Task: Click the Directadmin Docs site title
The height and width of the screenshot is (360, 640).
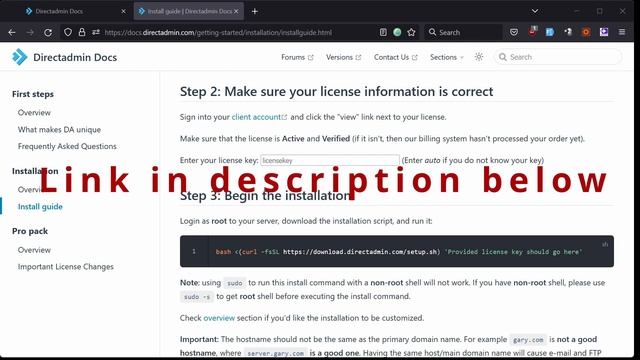Action: [75, 57]
